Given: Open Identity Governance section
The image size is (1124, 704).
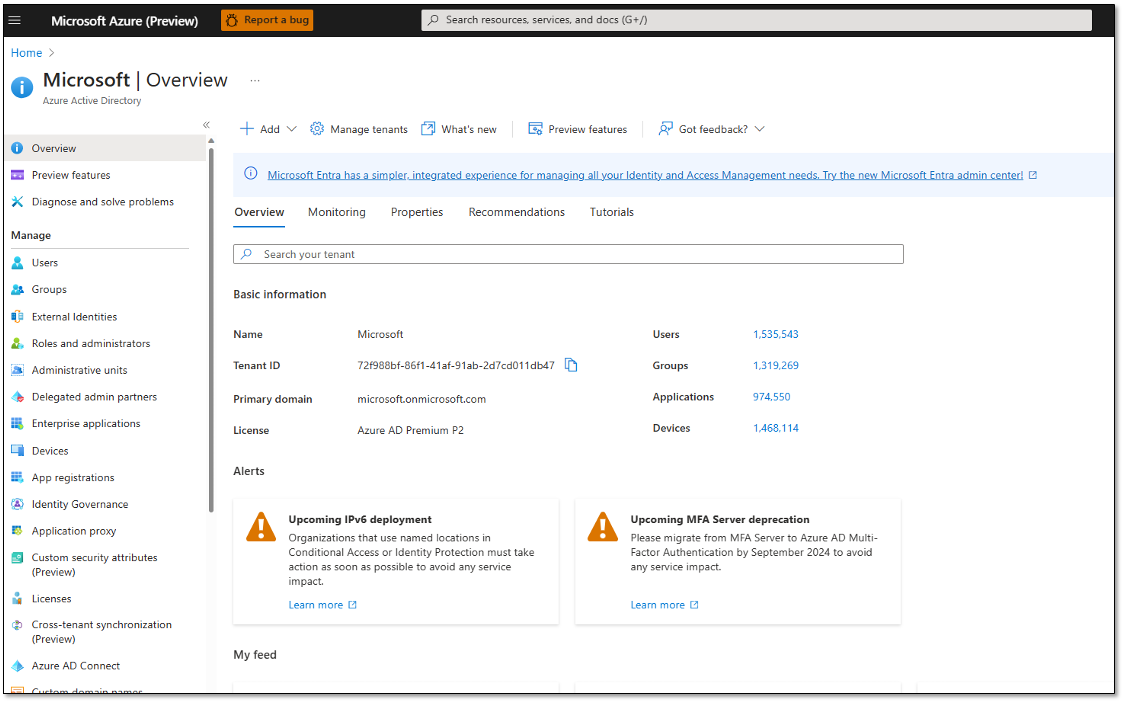Looking at the screenshot, I should [80, 504].
